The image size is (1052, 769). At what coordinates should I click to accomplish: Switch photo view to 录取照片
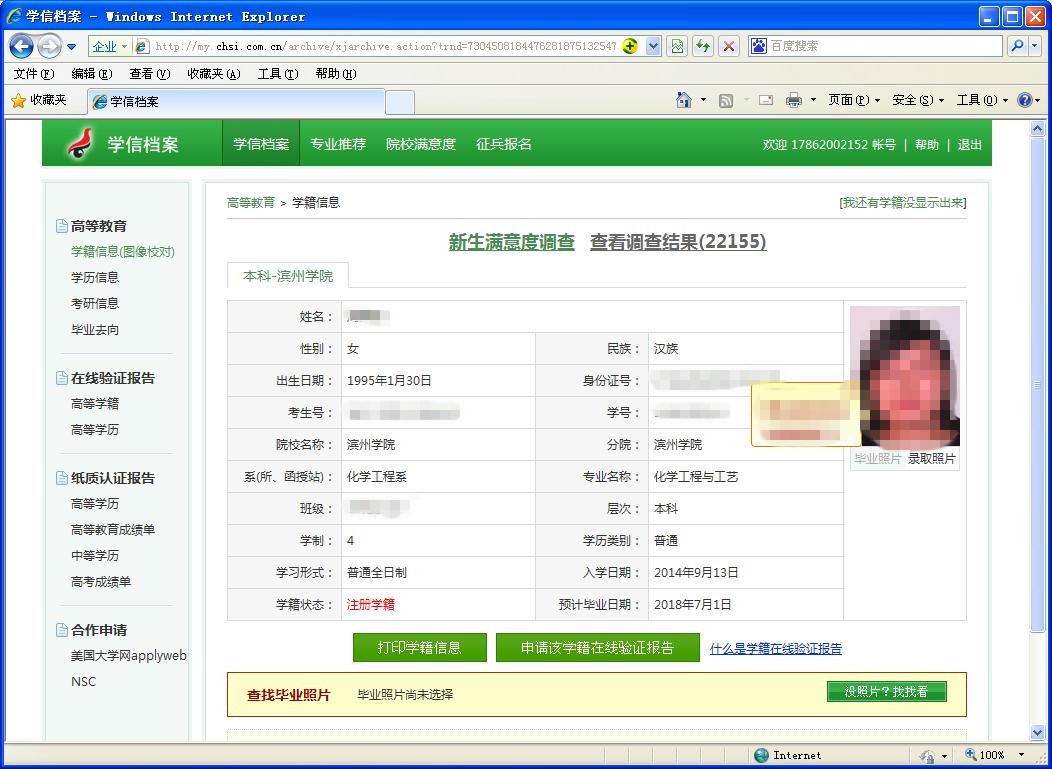[x=931, y=459]
